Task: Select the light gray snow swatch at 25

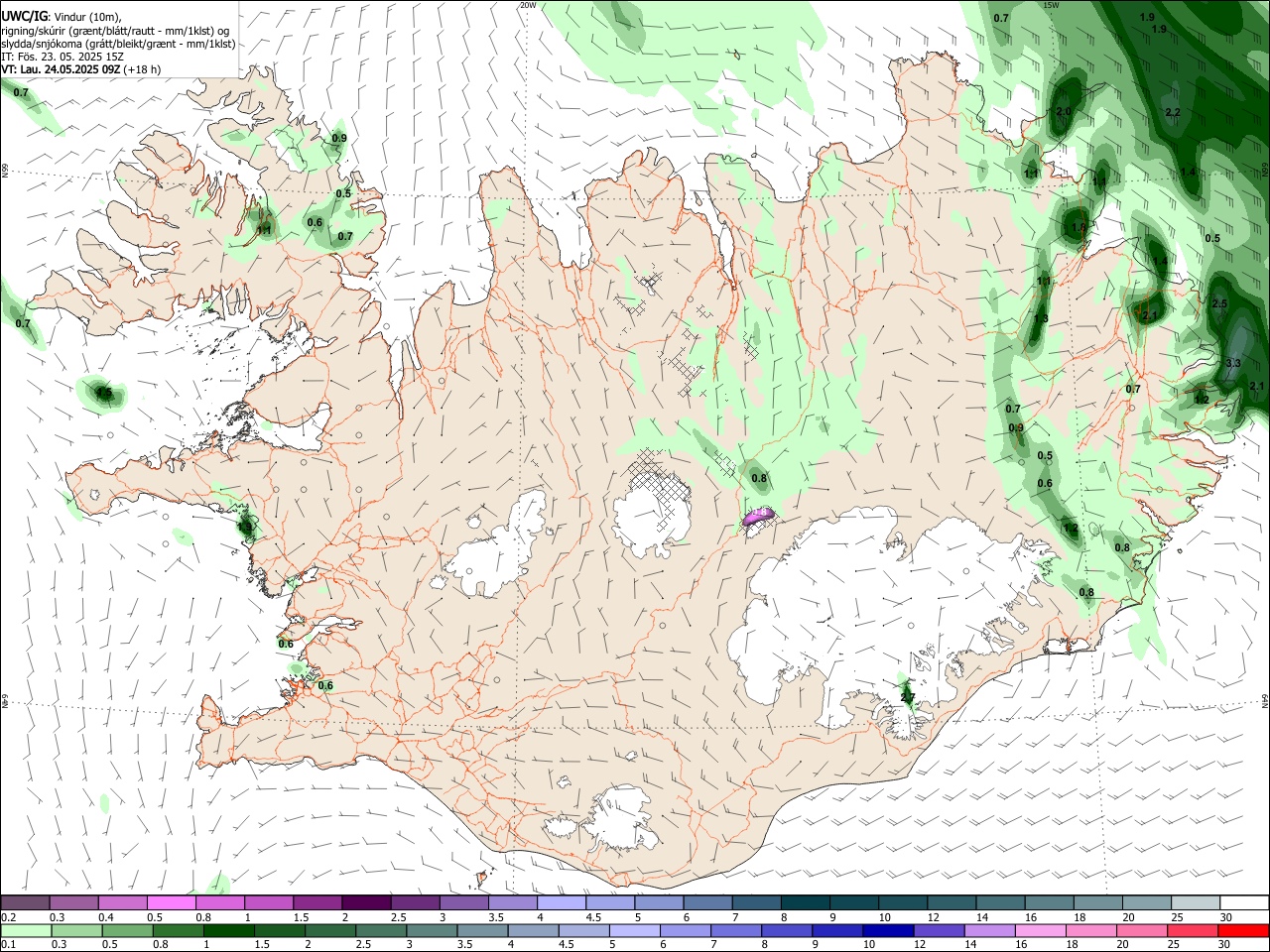Action: point(1196,903)
